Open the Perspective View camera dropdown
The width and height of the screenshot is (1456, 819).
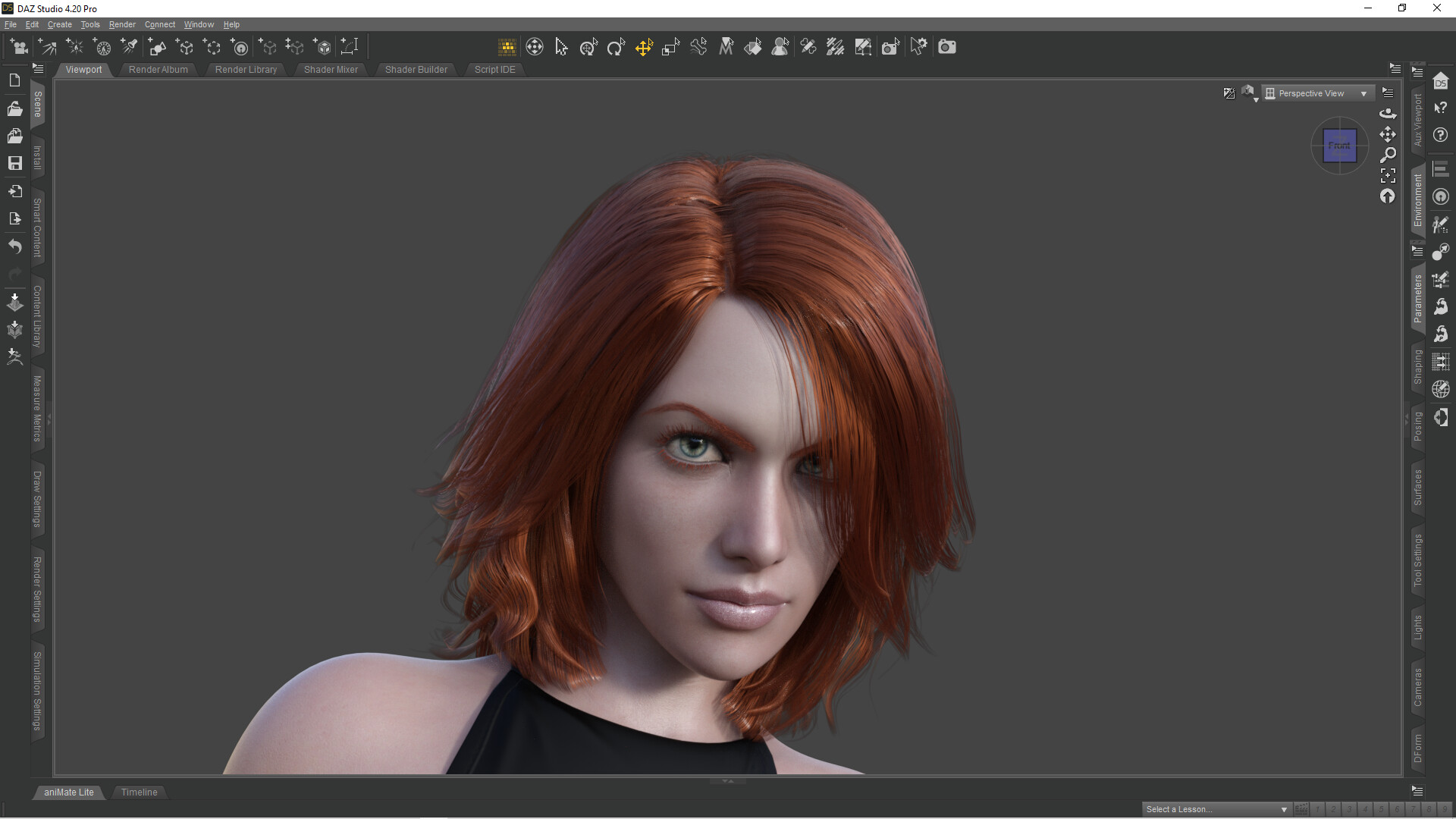tap(1318, 93)
